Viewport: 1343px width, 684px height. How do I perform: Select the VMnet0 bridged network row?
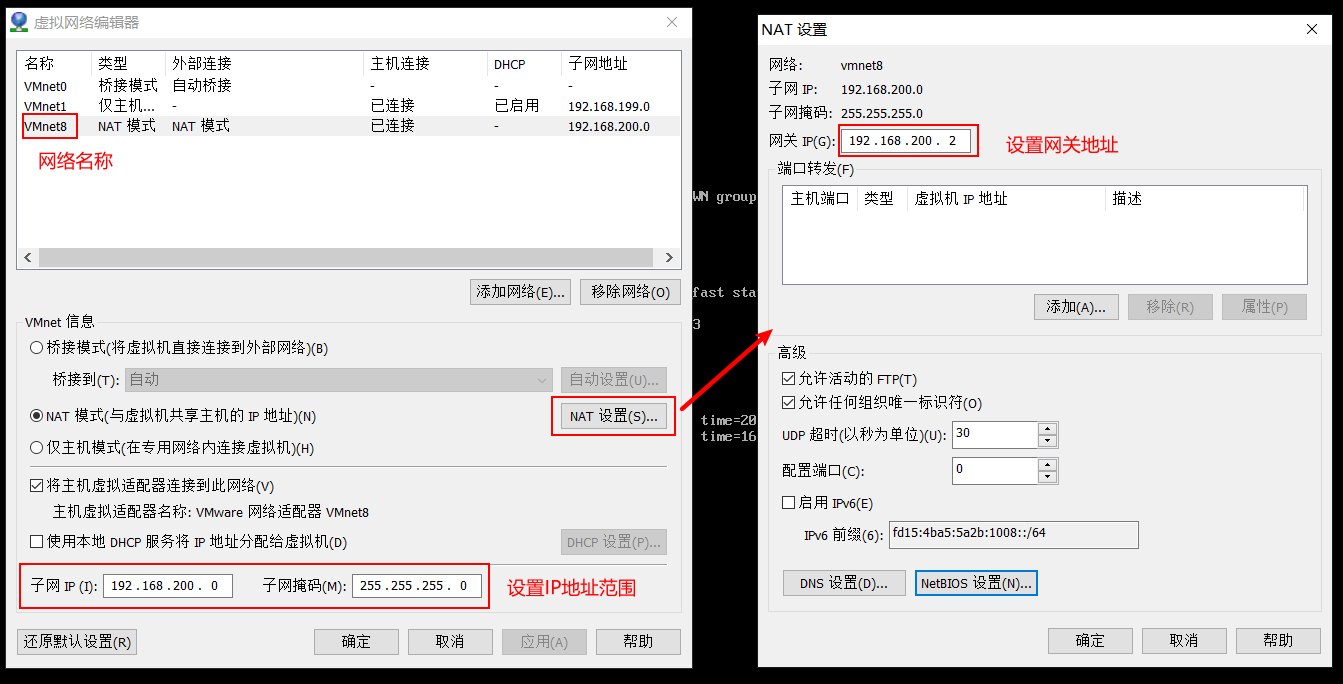click(x=46, y=86)
